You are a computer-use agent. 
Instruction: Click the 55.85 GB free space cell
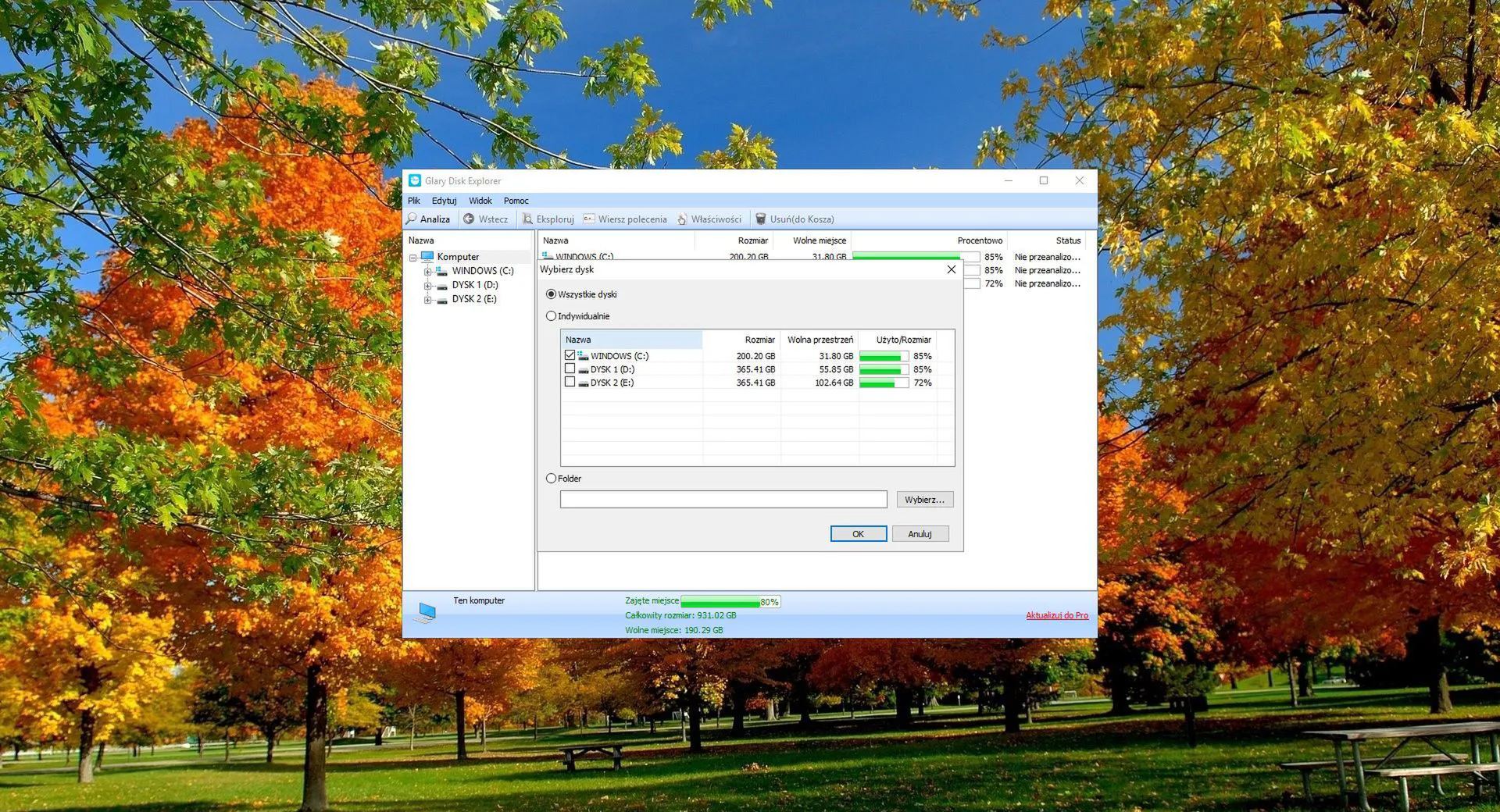tap(836, 370)
